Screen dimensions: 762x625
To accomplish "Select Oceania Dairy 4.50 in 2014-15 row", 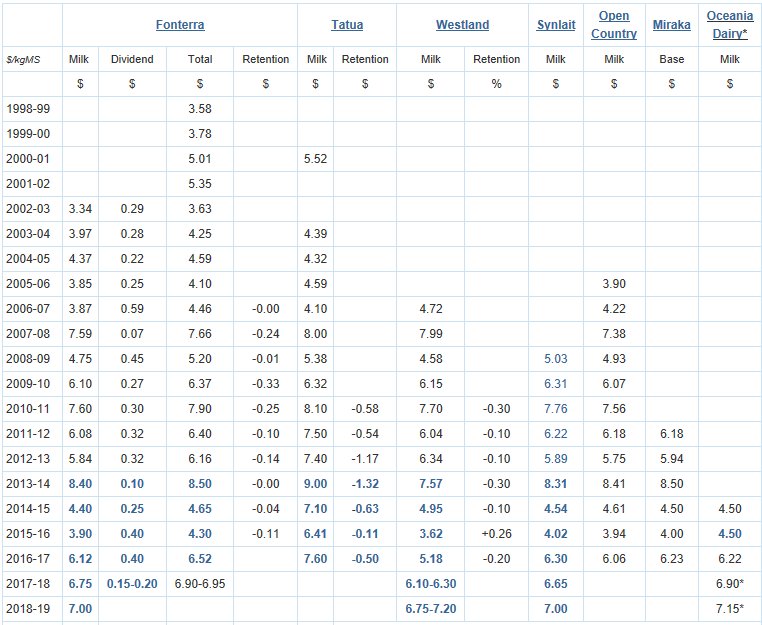I will point(729,509).
